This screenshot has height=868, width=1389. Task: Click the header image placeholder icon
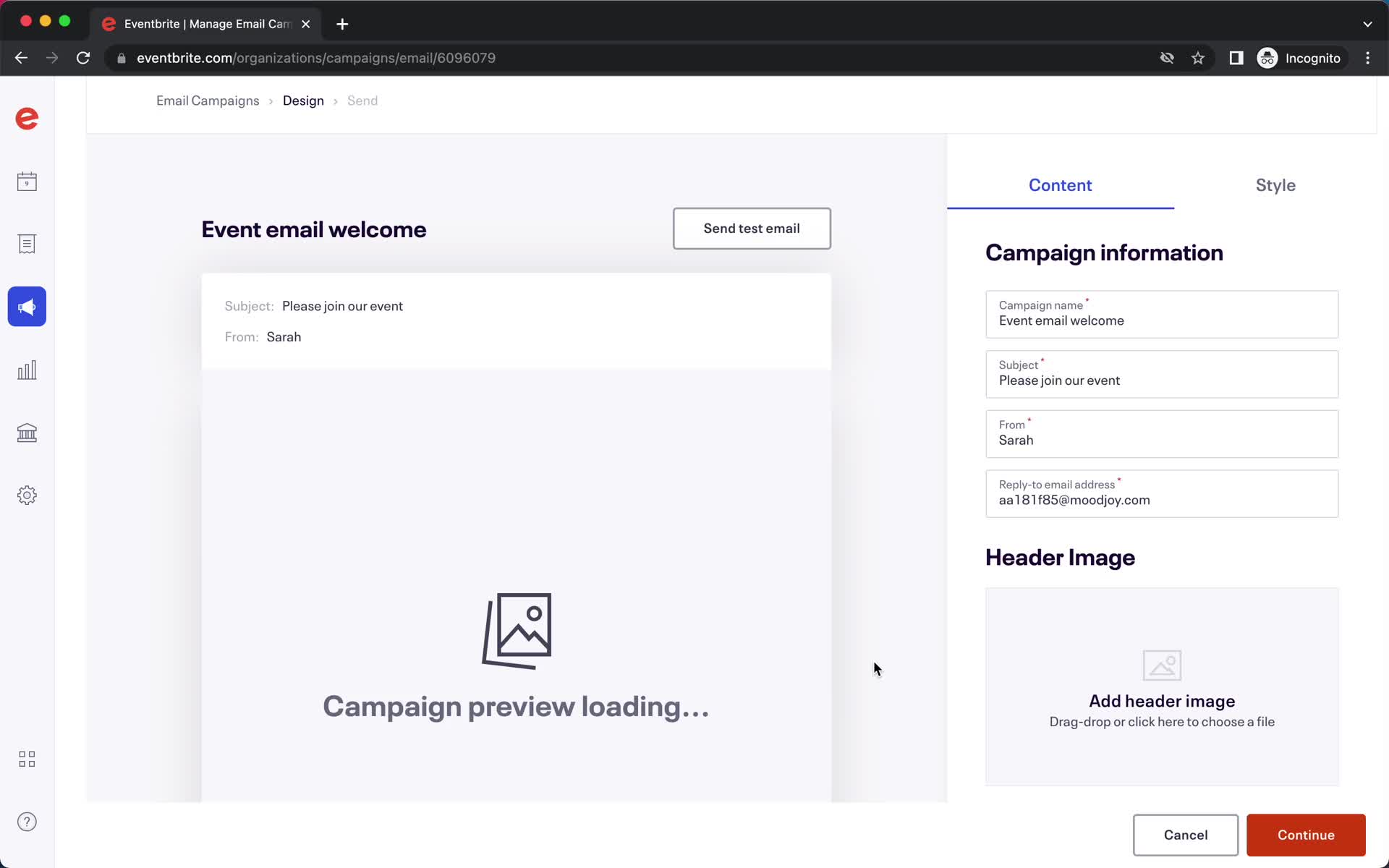click(1162, 665)
